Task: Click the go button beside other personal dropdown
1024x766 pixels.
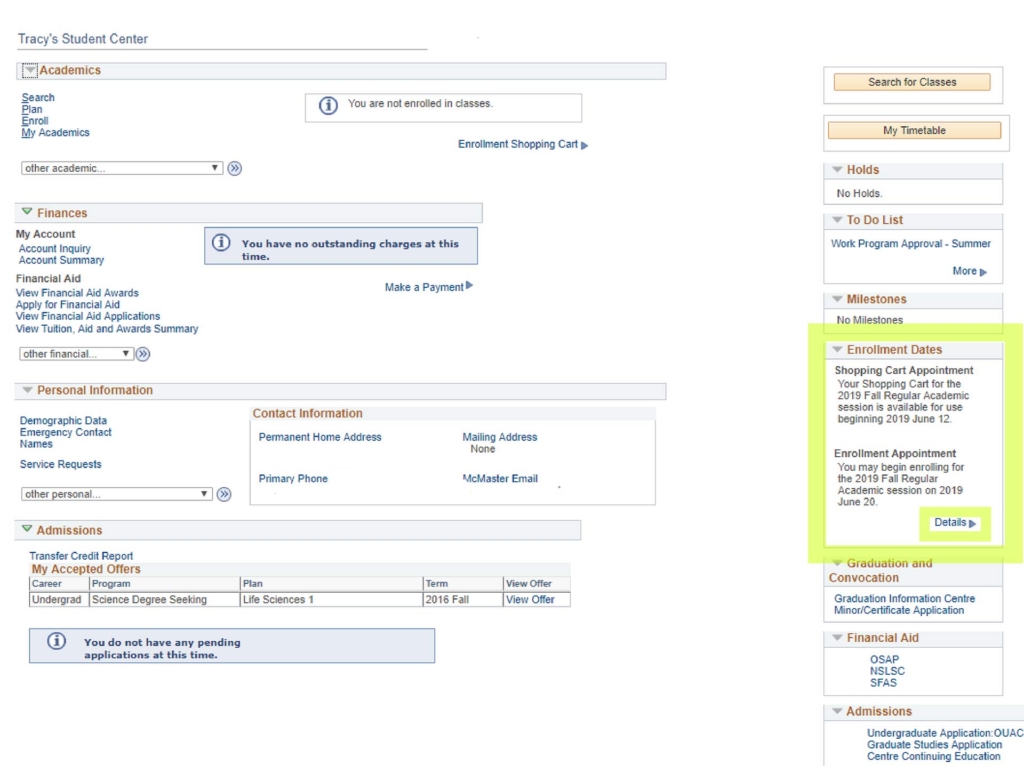Action: click(224, 494)
